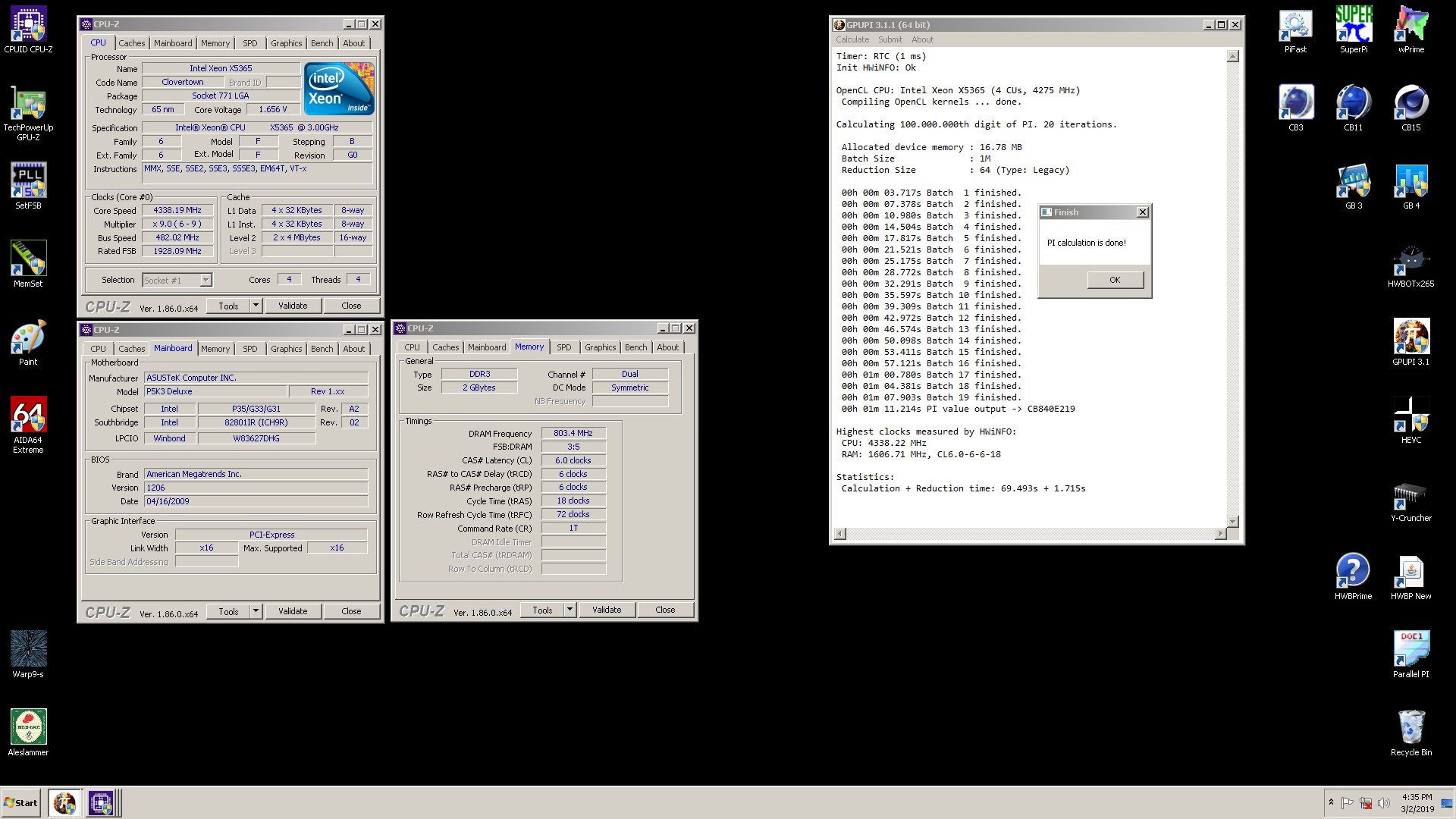This screenshot has width=1456, height=819.
Task: Open SPD tab in Memory CPU-Z window
Action: (x=563, y=347)
